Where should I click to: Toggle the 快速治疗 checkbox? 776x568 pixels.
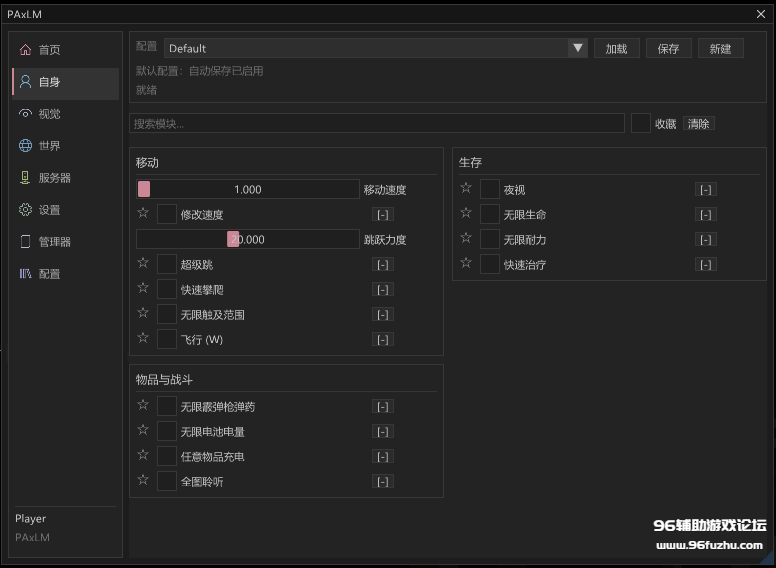(x=490, y=264)
